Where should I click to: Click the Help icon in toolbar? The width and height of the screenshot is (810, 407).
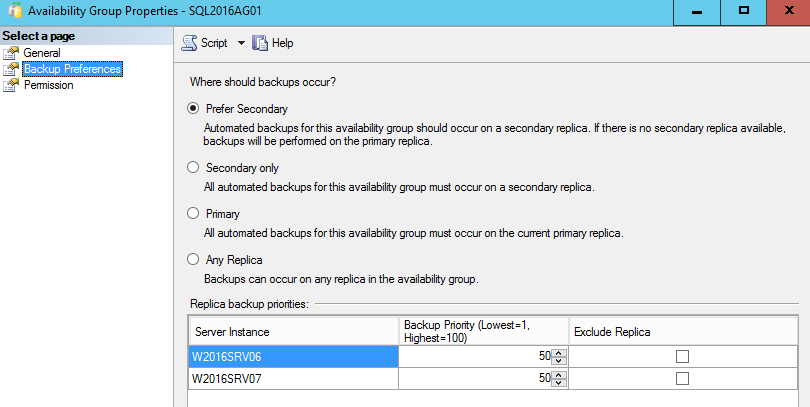(260, 43)
